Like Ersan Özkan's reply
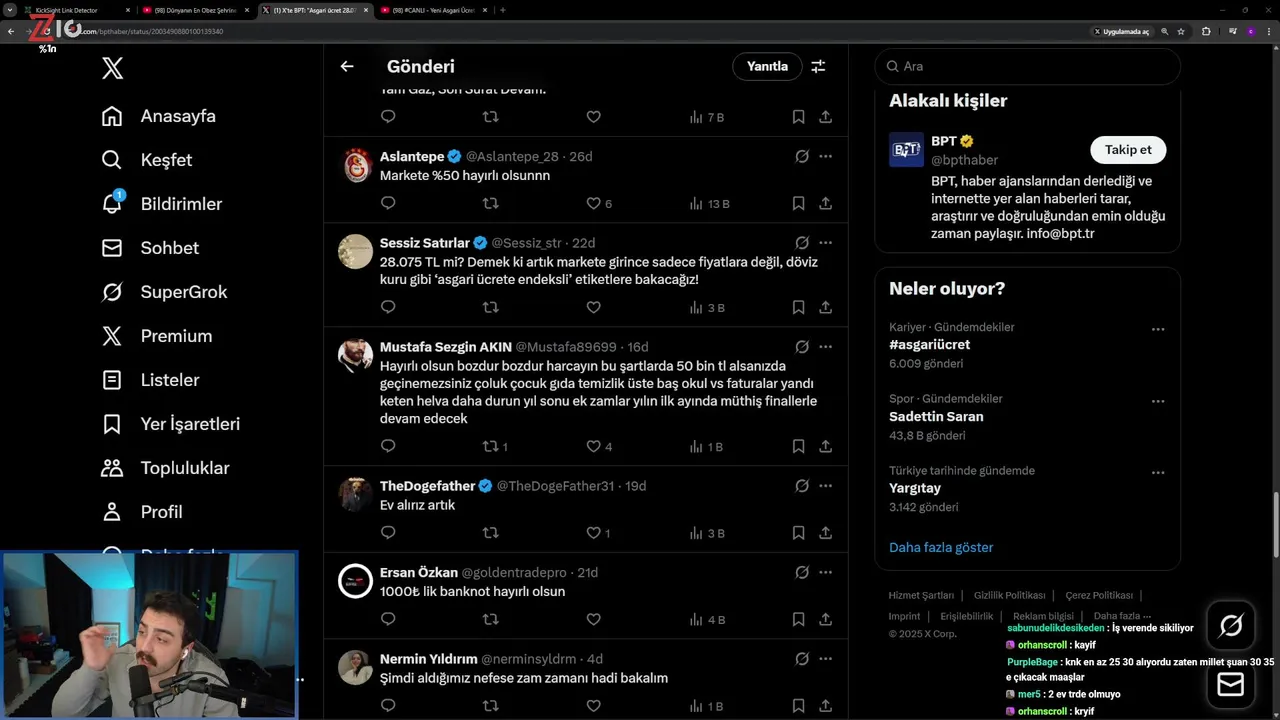This screenshot has width=1280, height=720. pyautogui.click(x=593, y=619)
